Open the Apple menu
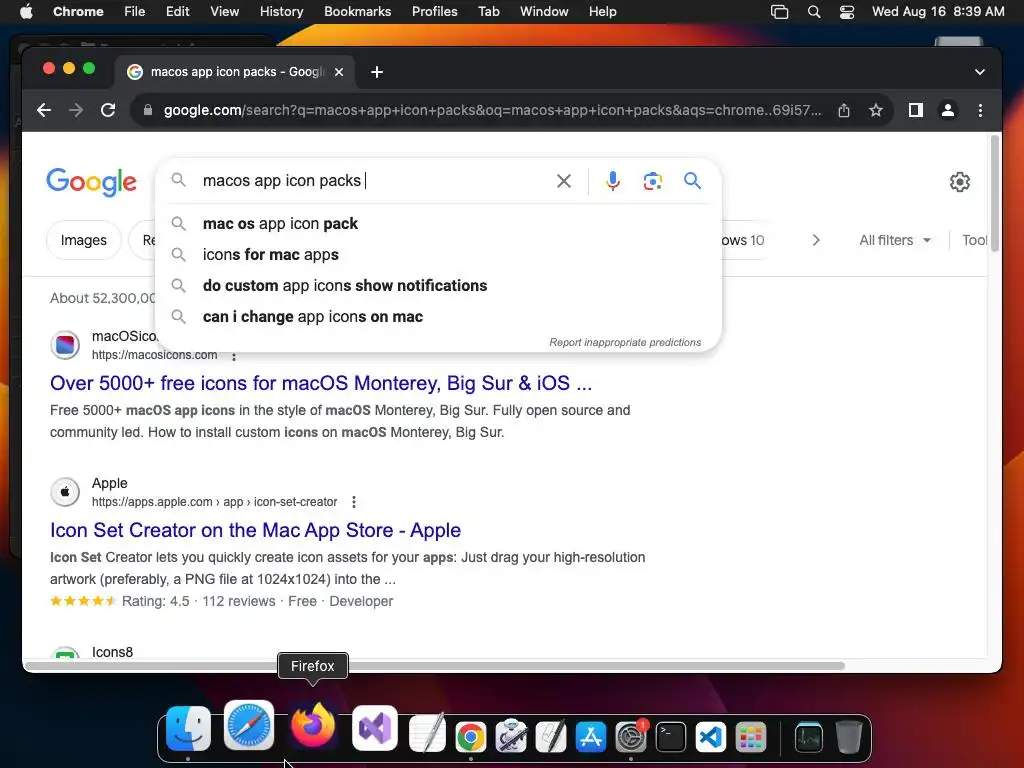The width and height of the screenshot is (1024, 768). tap(26, 12)
